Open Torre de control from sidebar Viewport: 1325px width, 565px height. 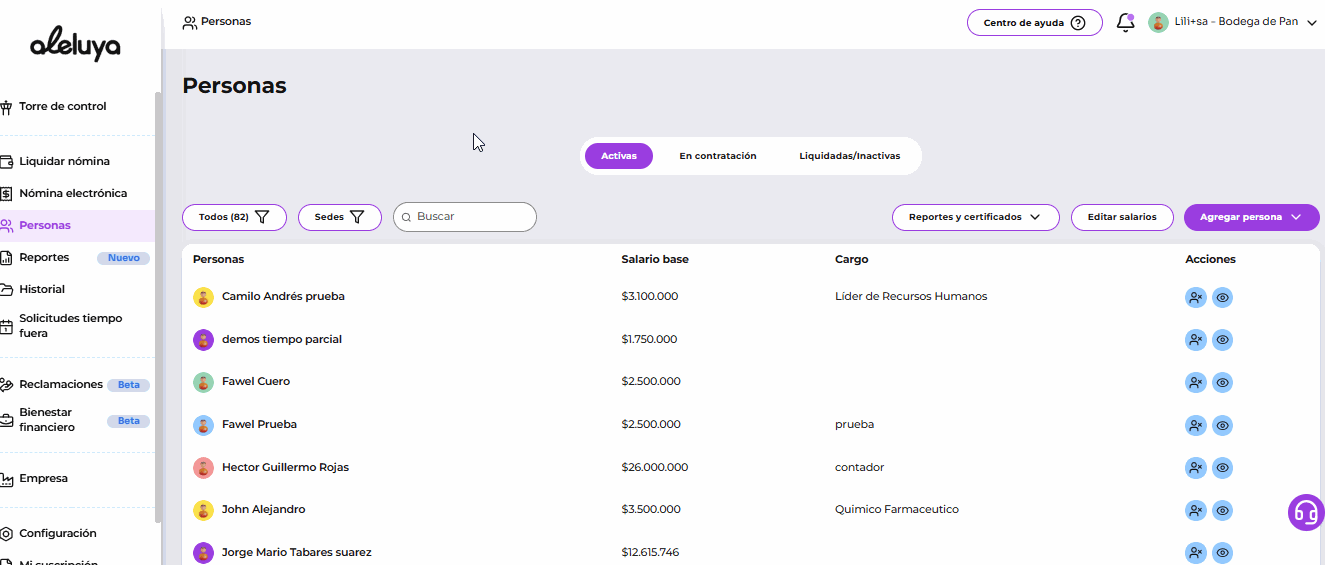62,107
